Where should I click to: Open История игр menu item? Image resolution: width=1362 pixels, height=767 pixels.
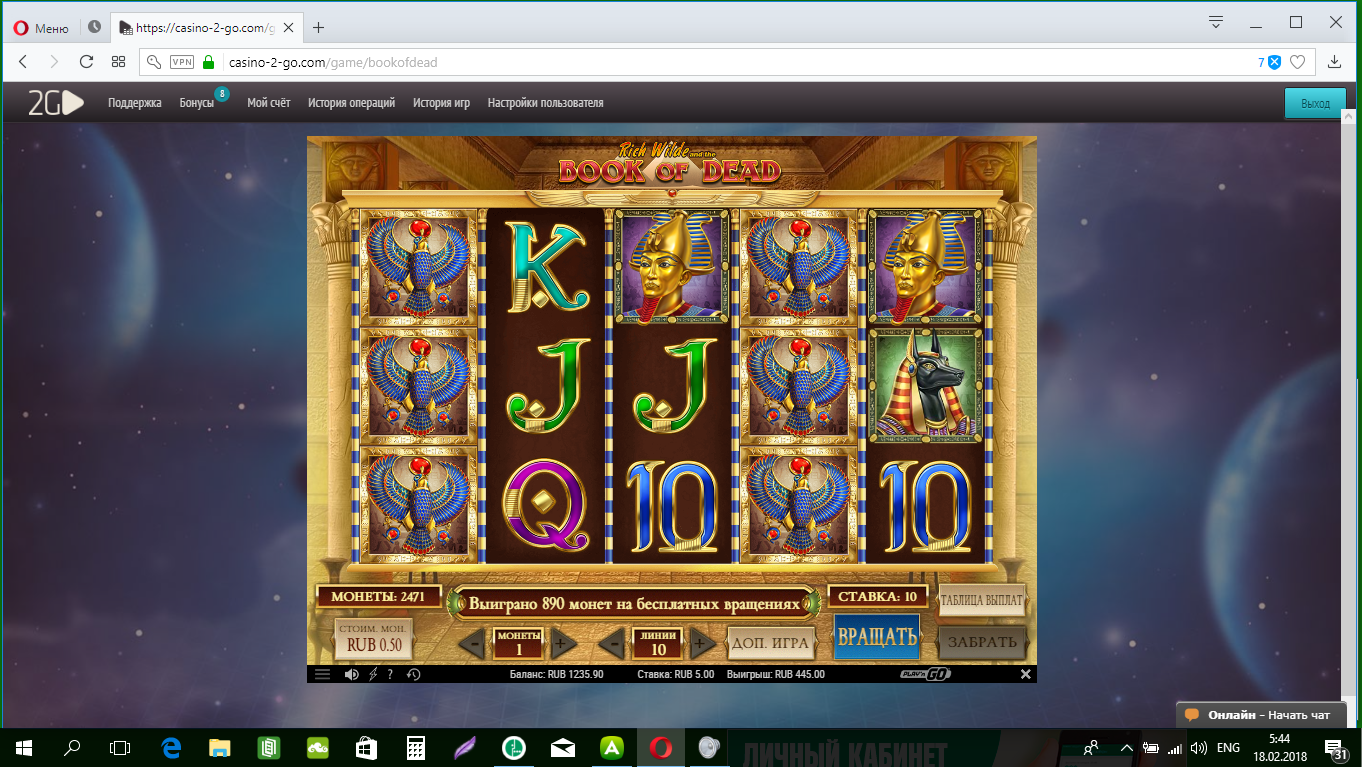[x=441, y=103]
